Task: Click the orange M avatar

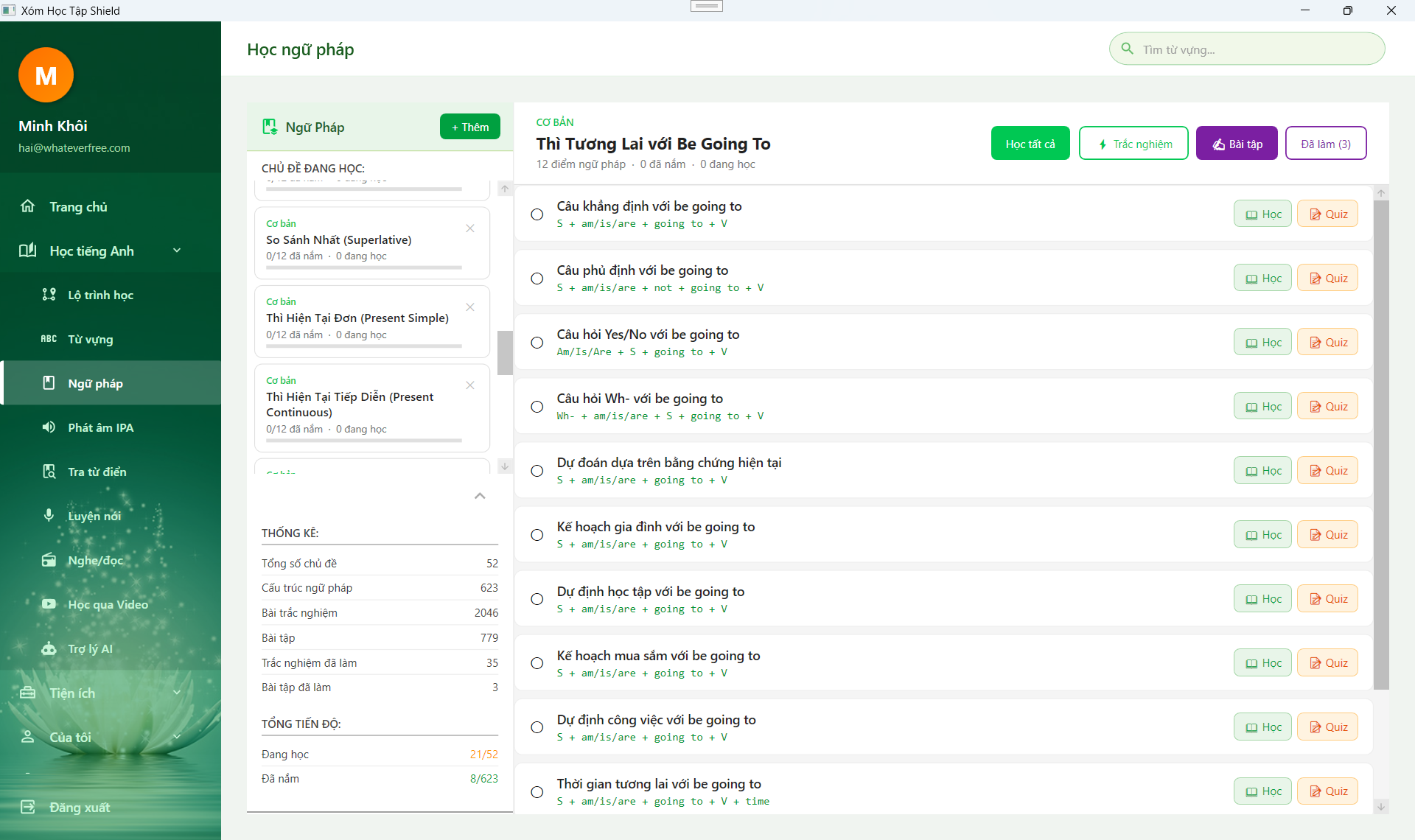Action: (46, 75)
